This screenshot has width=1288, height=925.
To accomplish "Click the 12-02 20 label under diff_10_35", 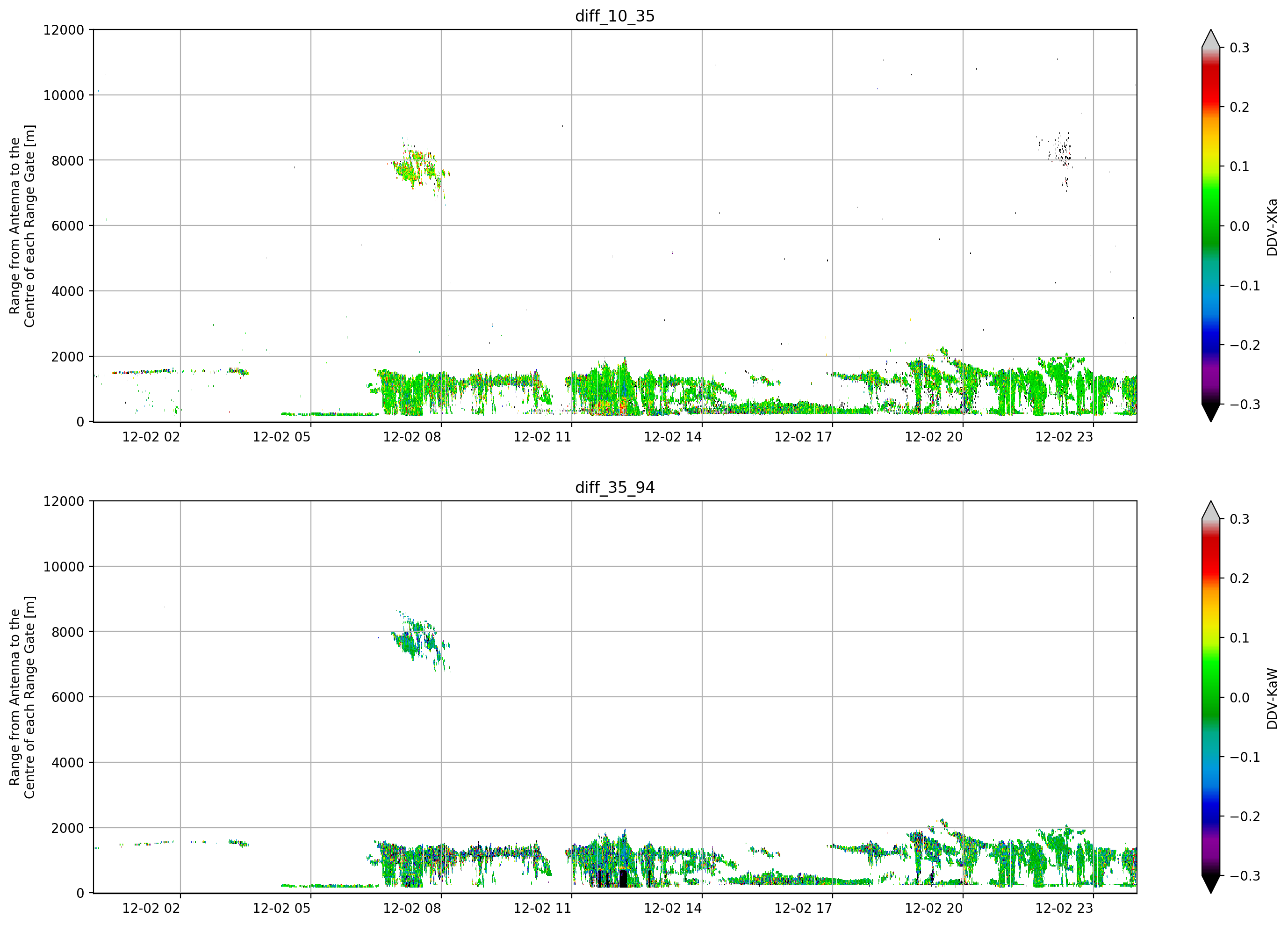I will pos(934,437).
